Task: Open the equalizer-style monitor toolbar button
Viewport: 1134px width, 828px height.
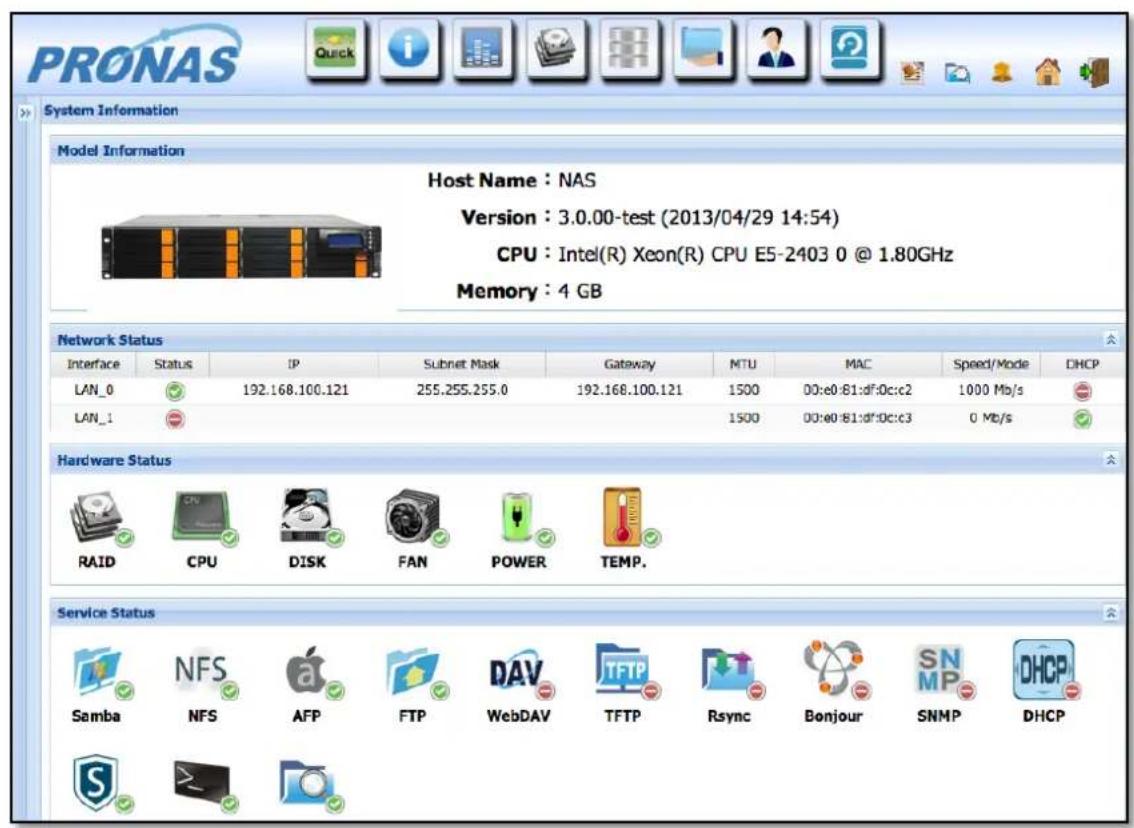Action: pyautogui.click(x=482, y=48)
